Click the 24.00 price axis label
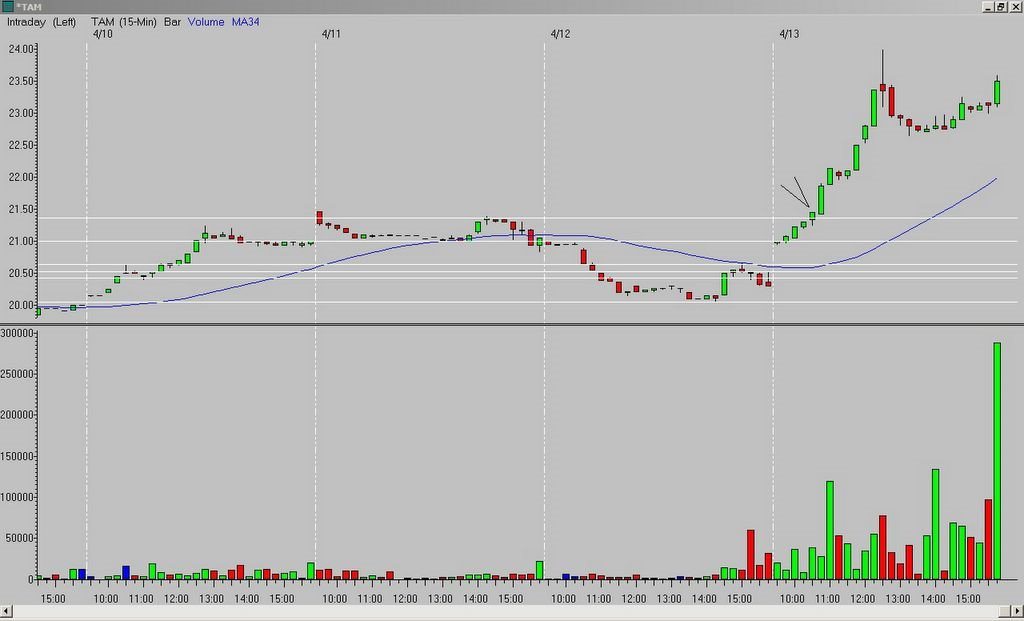 [21, 49]
